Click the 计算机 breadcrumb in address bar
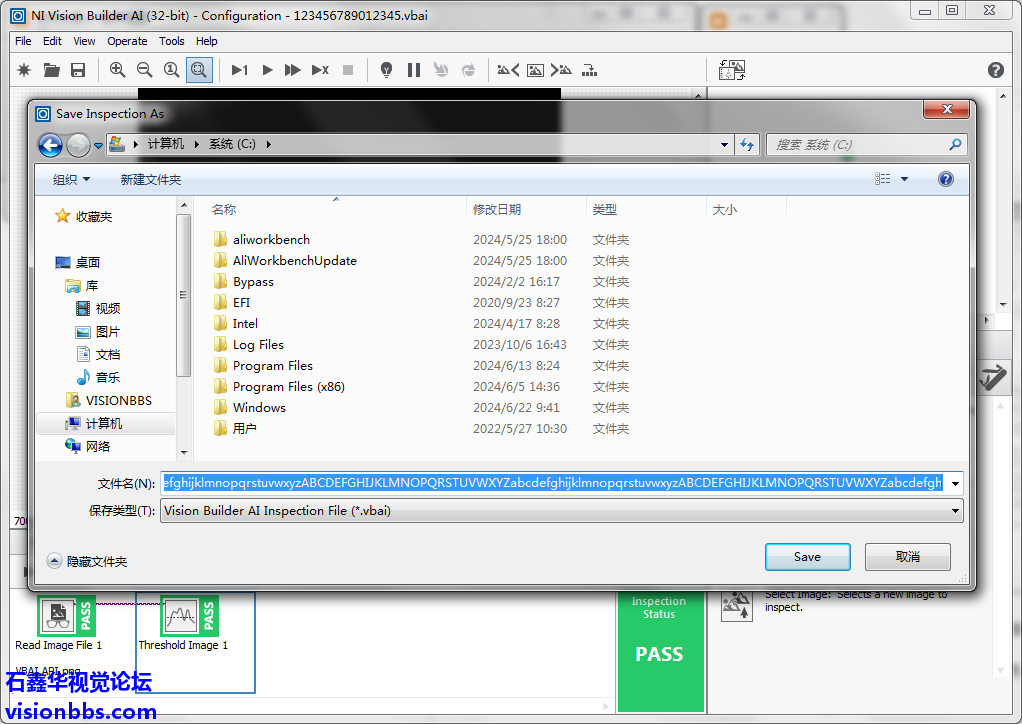This screenshot has height=724, width=1022. coord(166,144)
